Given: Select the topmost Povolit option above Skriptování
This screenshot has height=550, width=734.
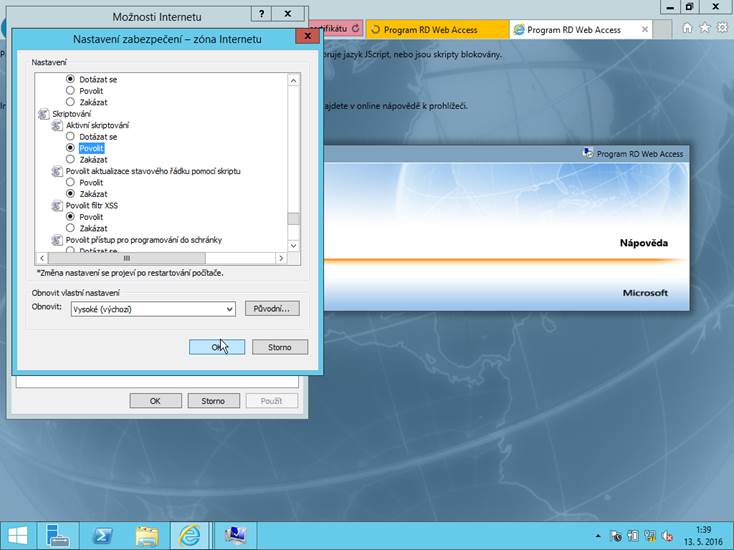Looking at the screenshot, I should pyautogui.click(x=70, y=90).
